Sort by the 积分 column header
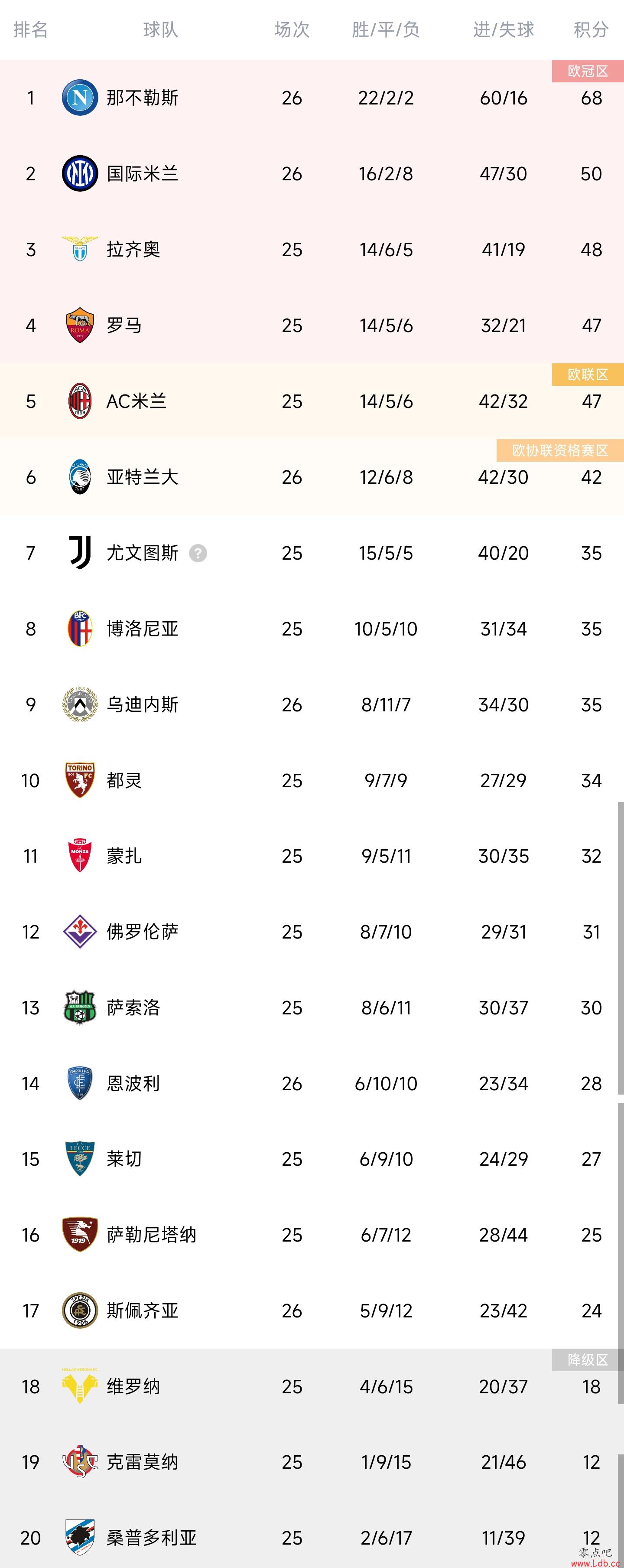 click(x=591, y=29)
